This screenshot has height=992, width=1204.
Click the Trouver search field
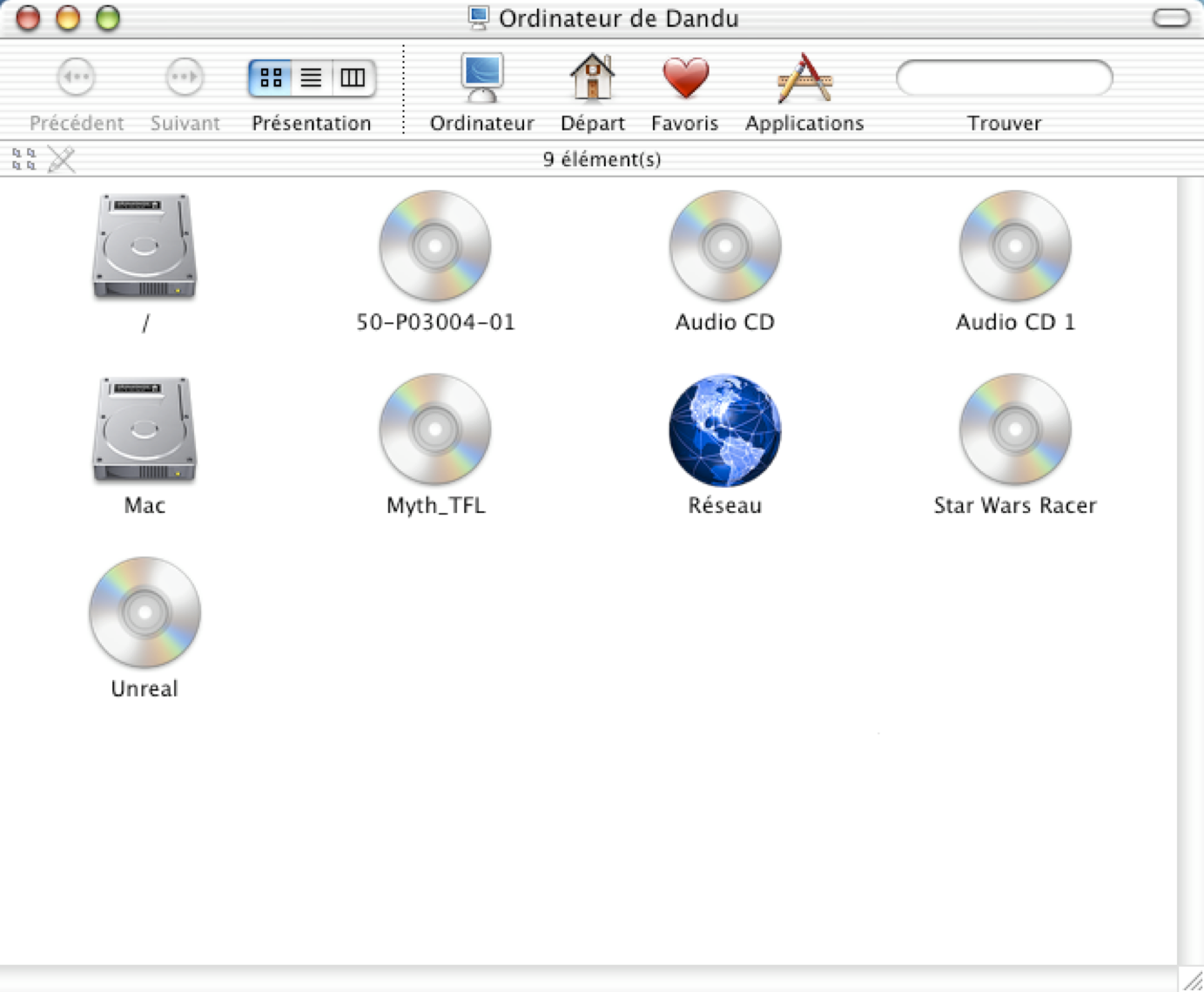click(1005, 78)
